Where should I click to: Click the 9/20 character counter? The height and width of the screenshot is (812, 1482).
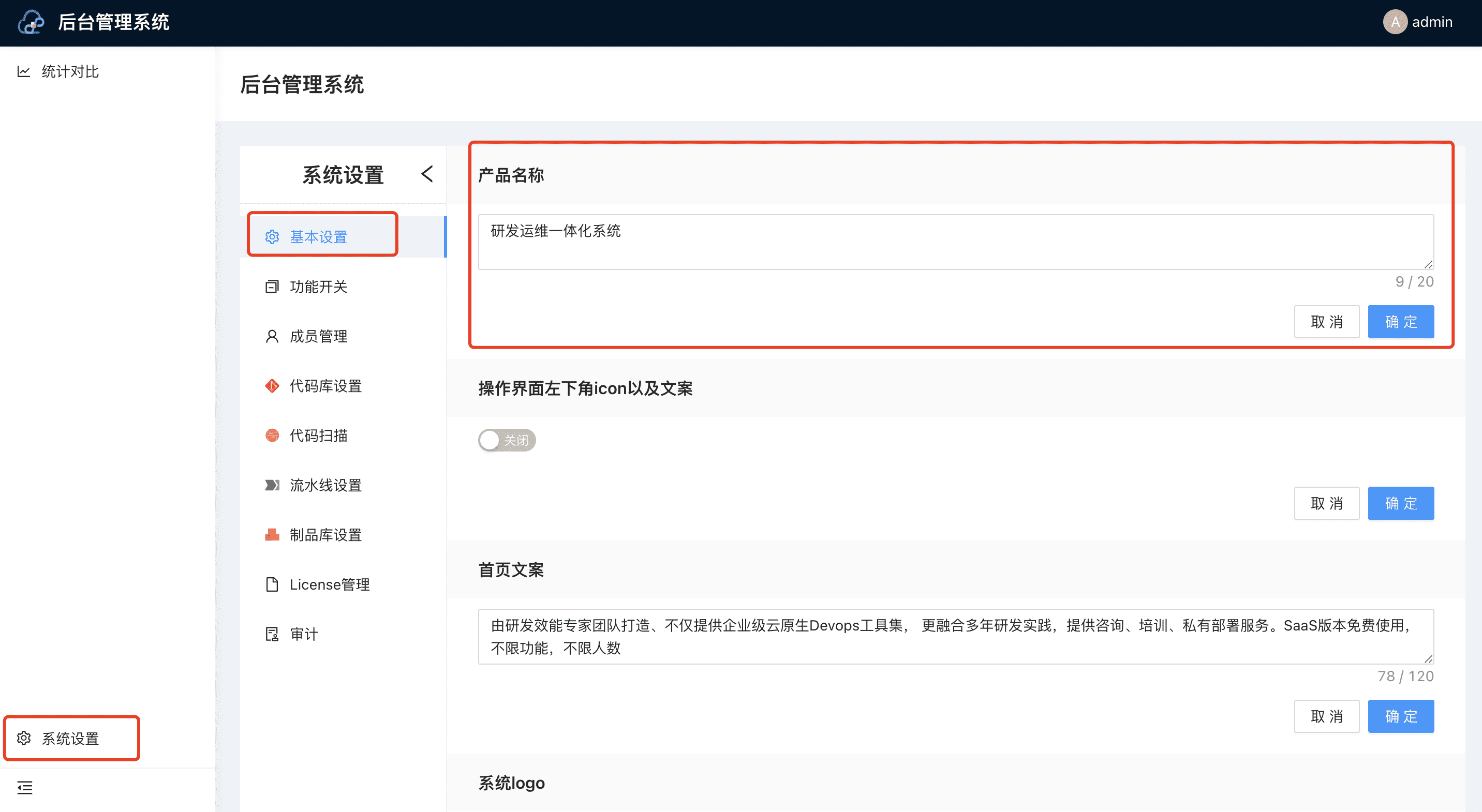tap(1415, 281)
